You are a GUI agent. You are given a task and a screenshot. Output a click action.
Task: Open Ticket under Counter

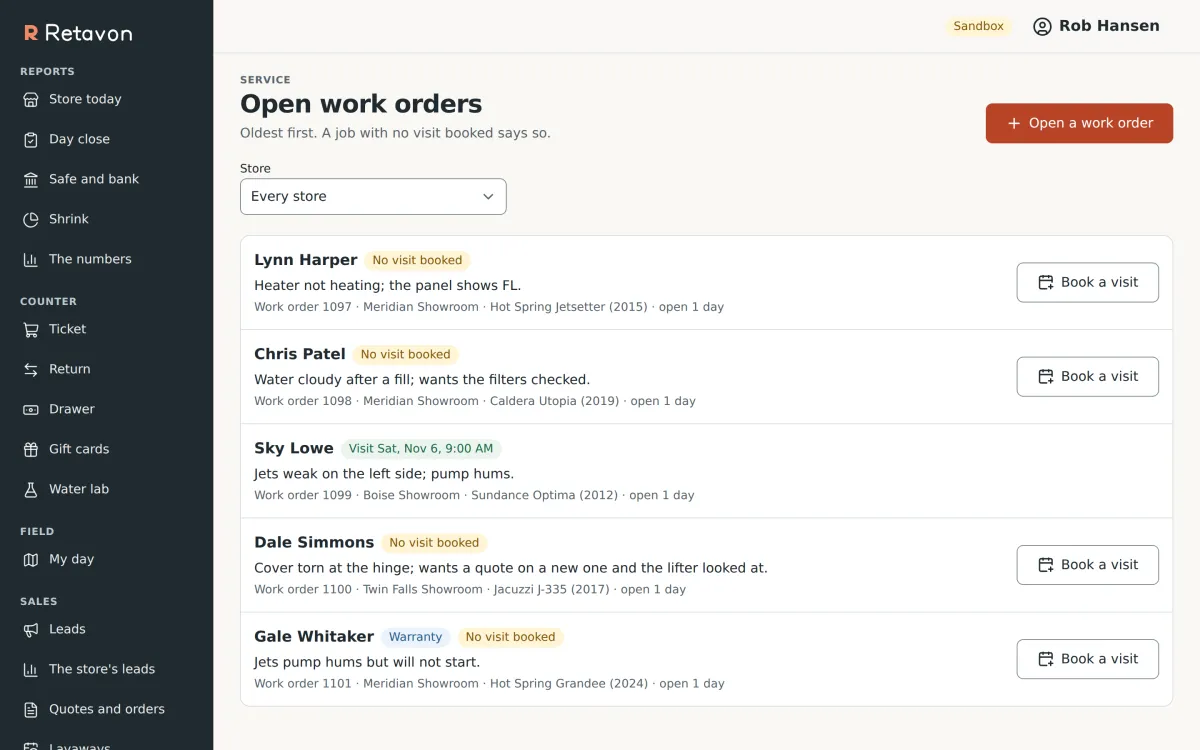[106, 329]
